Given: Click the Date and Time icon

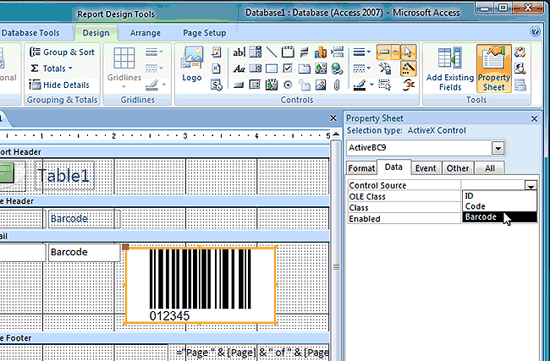Looking at the screenshot, I should coord(216,85).
